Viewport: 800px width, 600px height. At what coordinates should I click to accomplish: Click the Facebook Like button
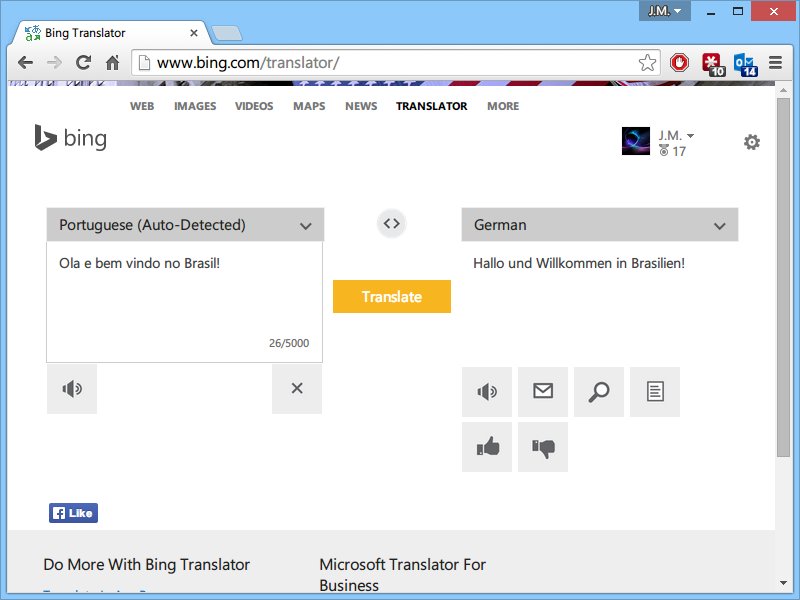[73, 513]
